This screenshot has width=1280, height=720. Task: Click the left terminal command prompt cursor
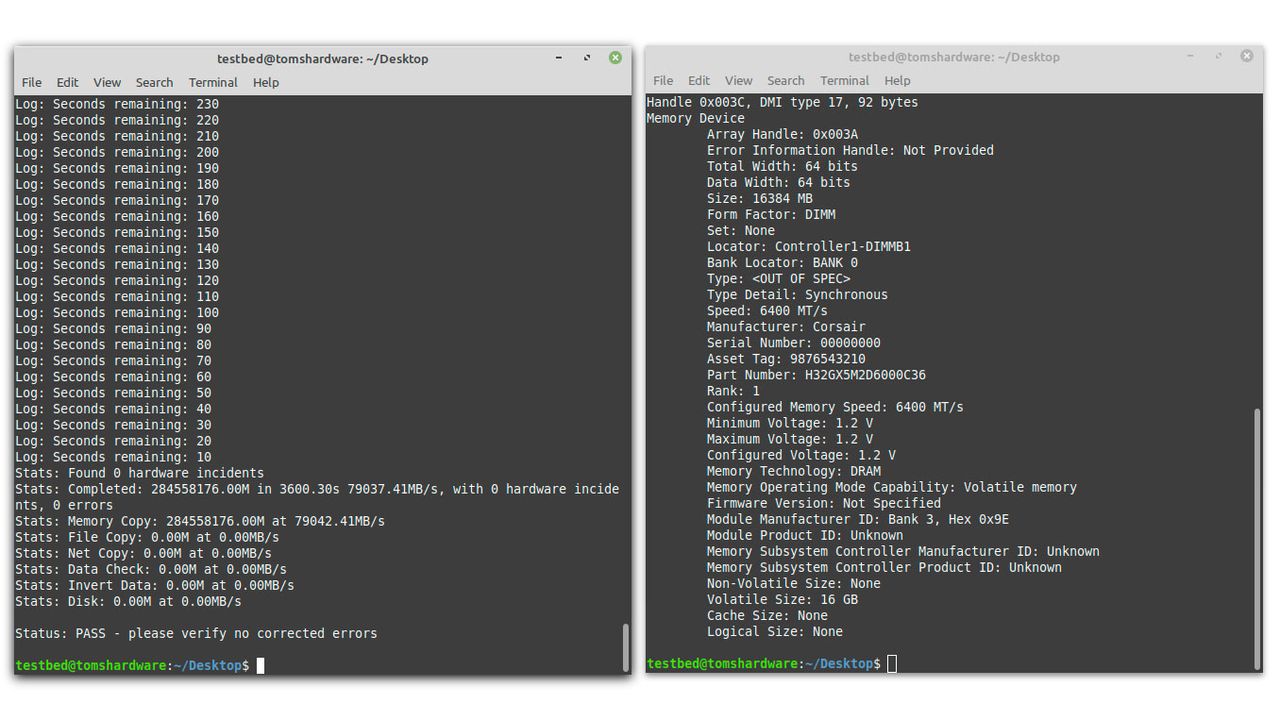click(260, 665)
